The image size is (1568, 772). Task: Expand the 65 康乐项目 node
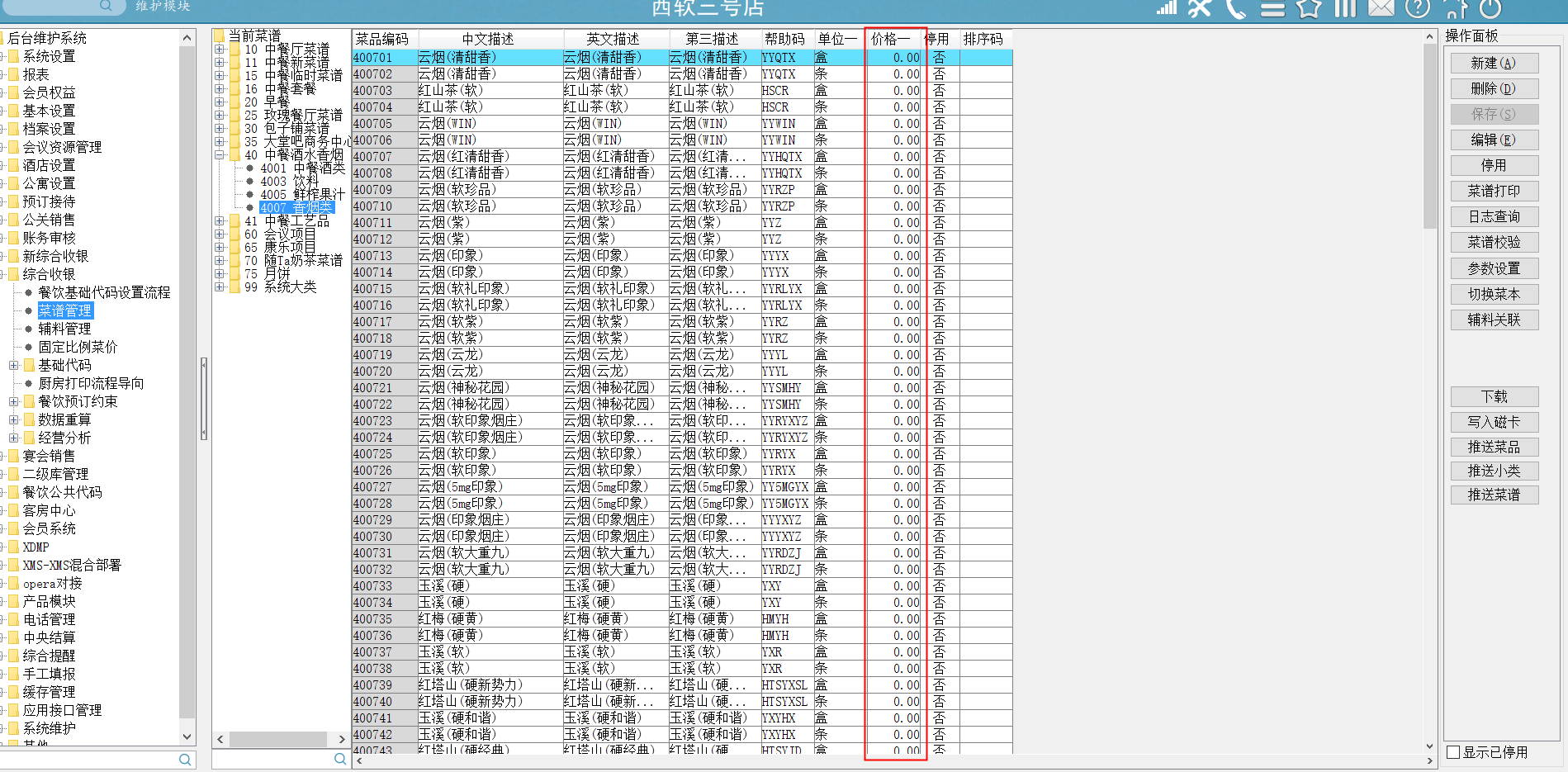[220, 248]
